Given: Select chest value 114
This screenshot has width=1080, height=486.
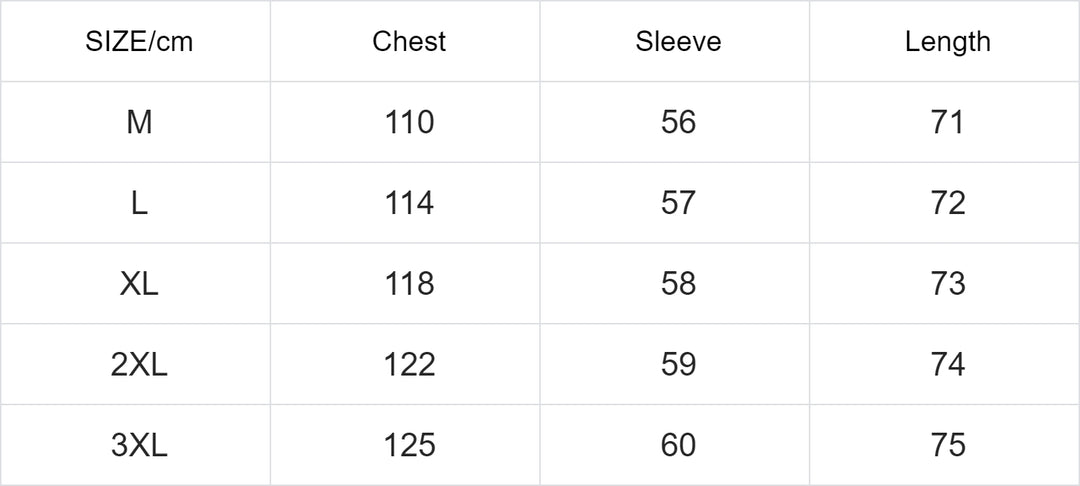Looking at the screenshot, I should click(x=409, y=204).
